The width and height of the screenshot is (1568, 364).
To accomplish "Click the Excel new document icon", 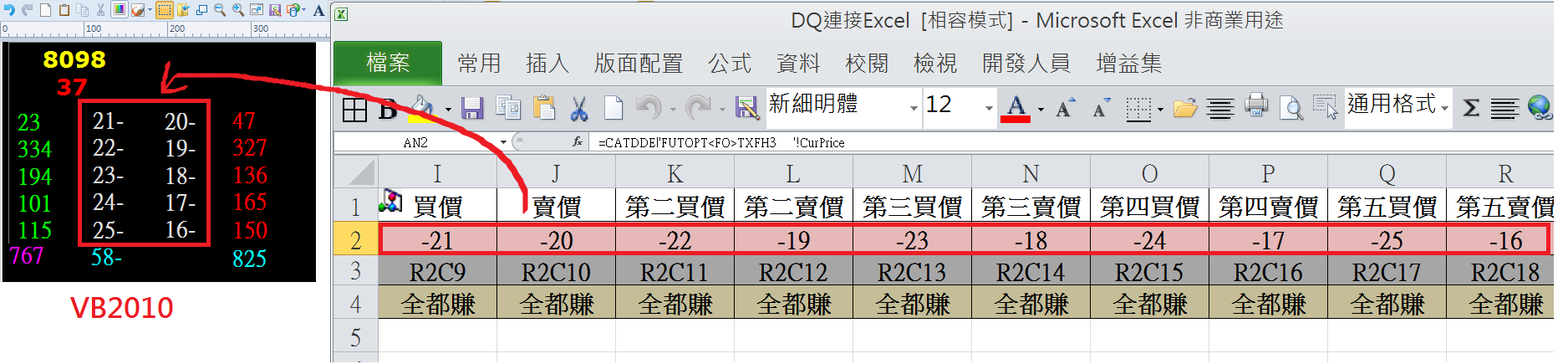I will coord(613,108).
